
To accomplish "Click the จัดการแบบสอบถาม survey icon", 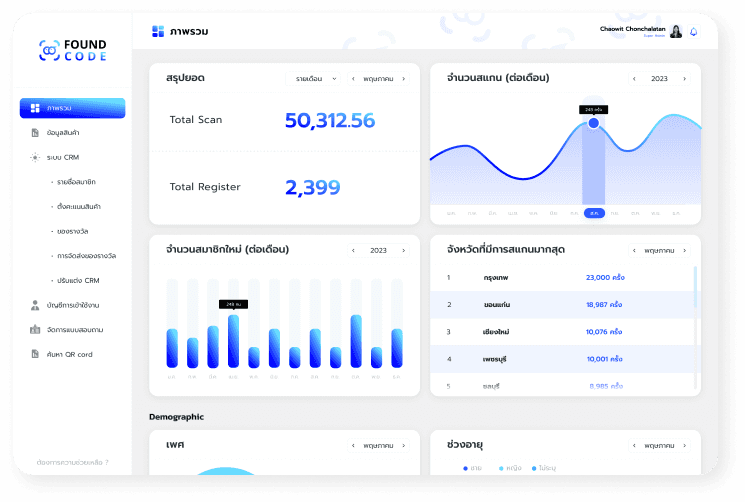I will tap(35, 330).
